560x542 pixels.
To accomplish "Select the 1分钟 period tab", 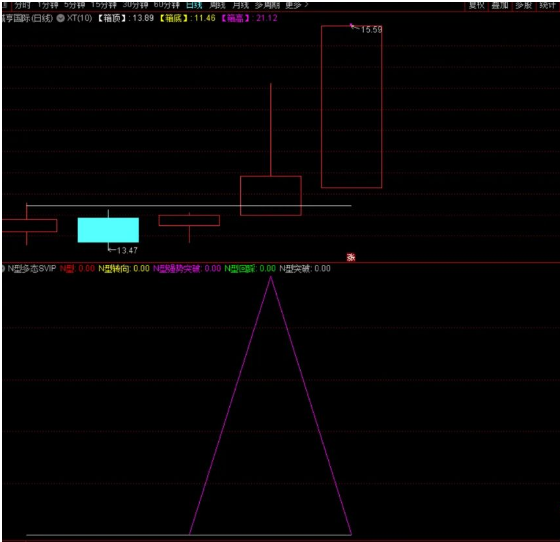I will 48,5.
